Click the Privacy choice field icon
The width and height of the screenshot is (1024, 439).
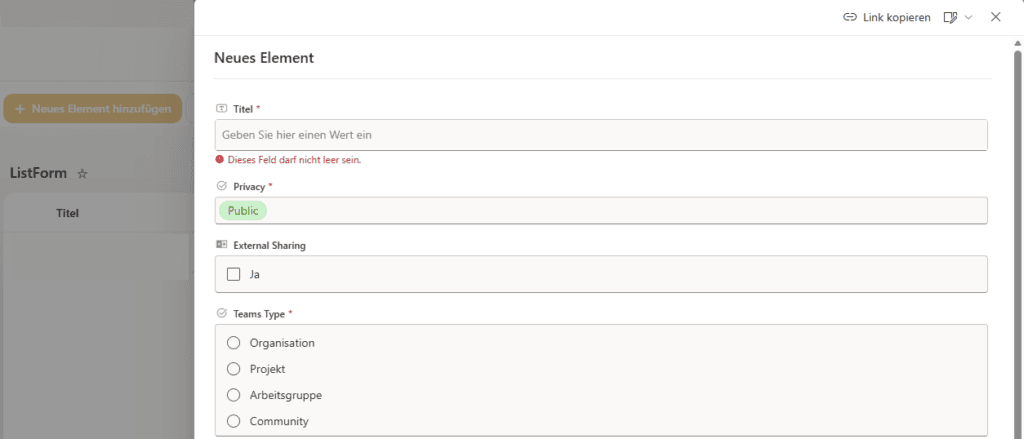(x=221, y=186)
